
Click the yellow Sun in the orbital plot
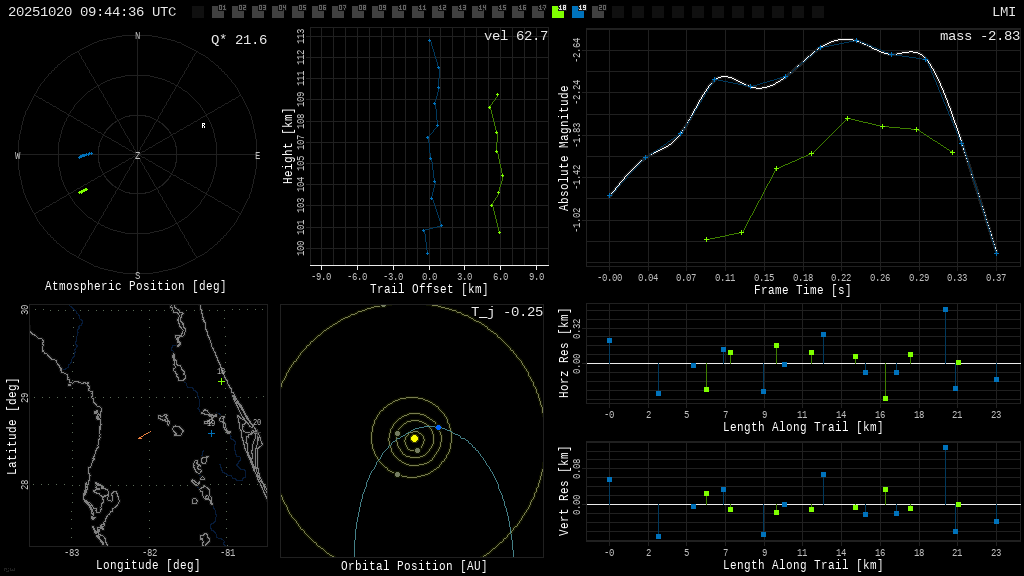[x=414, y=438]
